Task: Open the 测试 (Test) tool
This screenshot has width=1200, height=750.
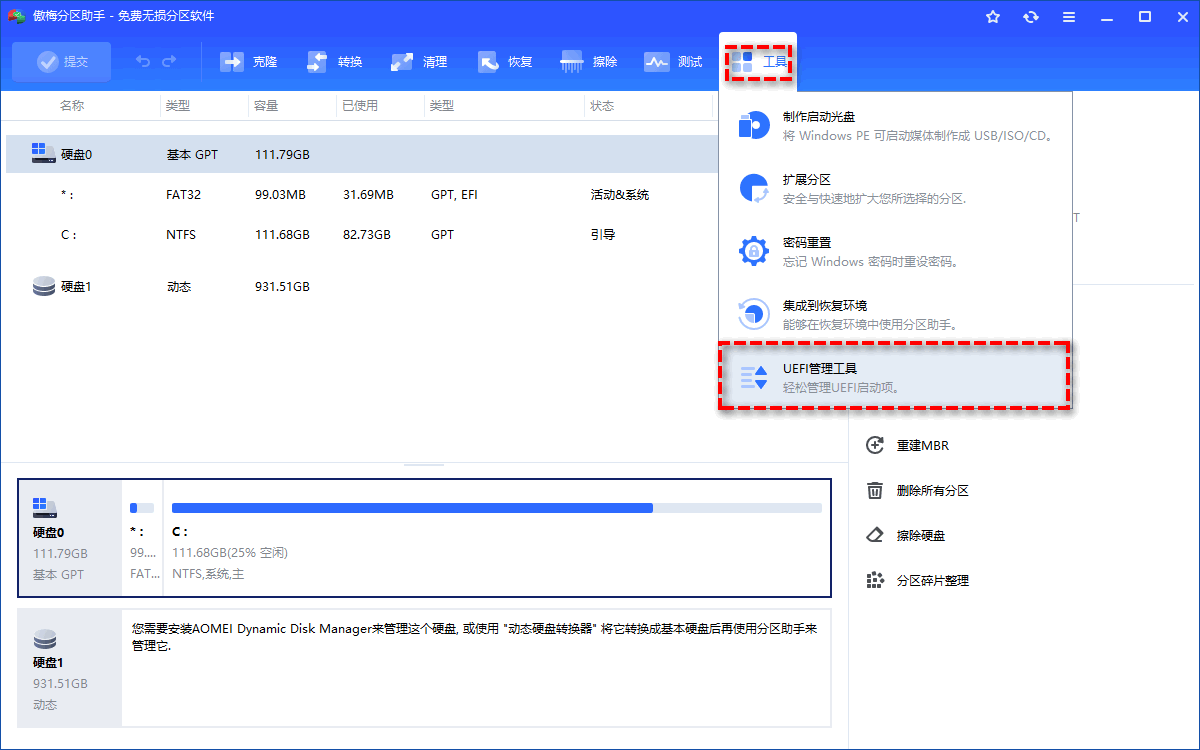Action: [x=674, y=61]
